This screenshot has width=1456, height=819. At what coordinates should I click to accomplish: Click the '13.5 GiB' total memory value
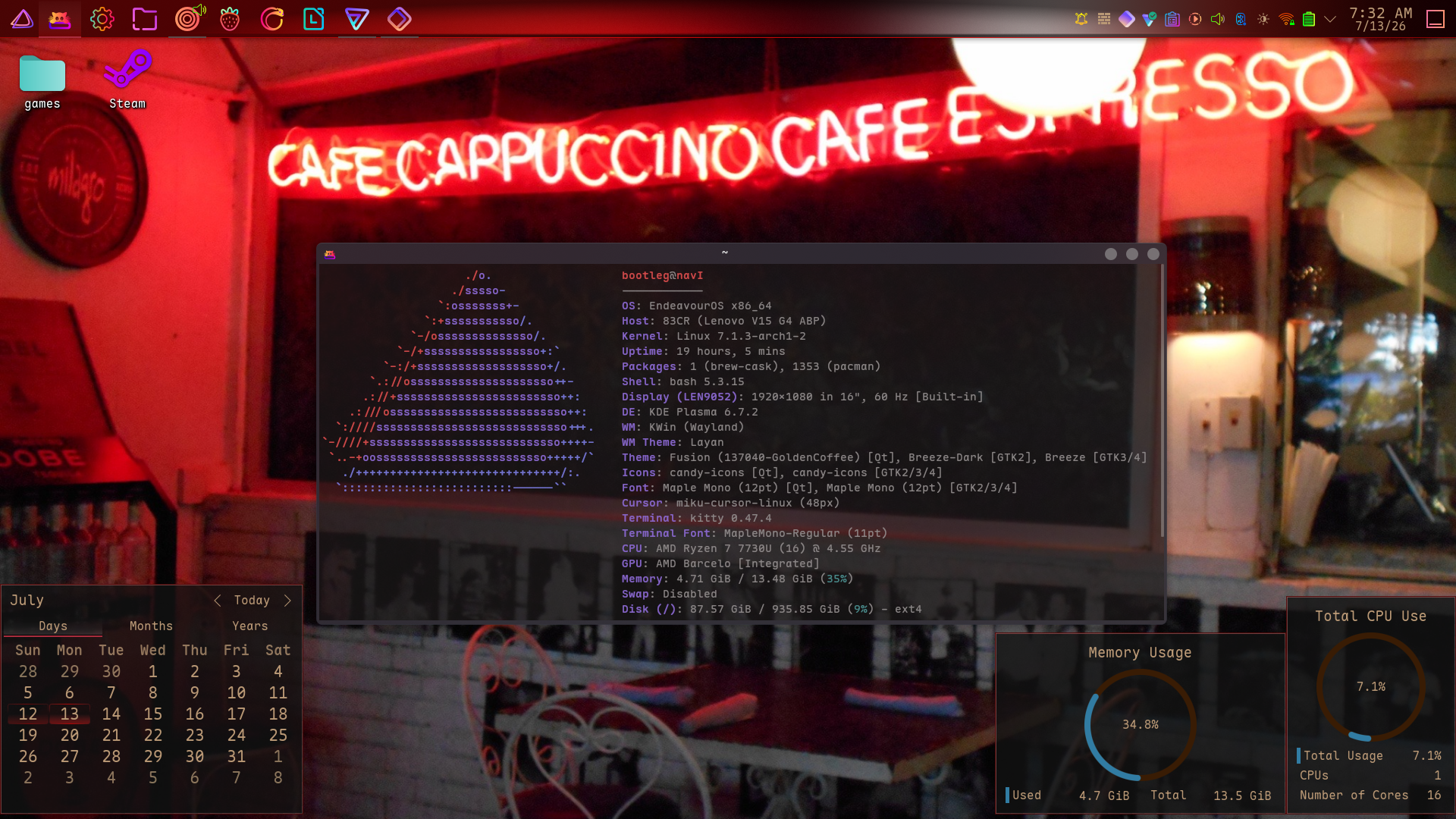coord(1242,795)
